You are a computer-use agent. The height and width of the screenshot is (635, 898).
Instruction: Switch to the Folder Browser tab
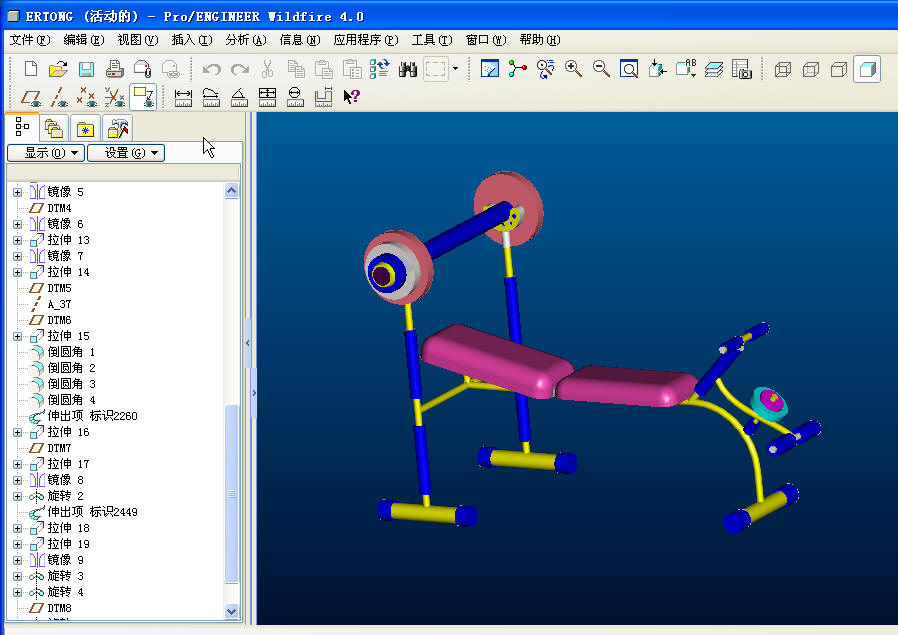tap(54, 128)
